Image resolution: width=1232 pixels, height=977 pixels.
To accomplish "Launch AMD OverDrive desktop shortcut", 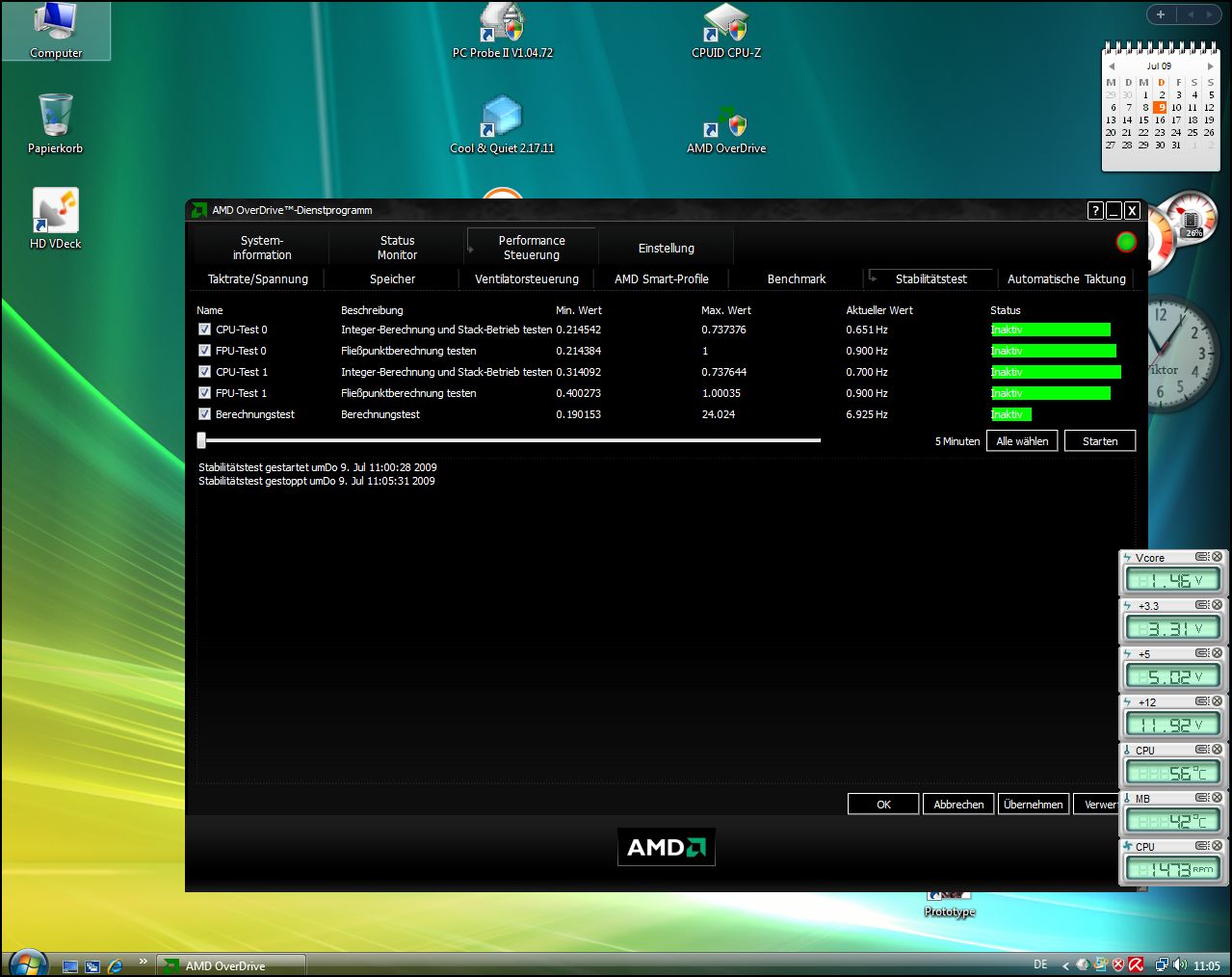I will tap(726, 130).
